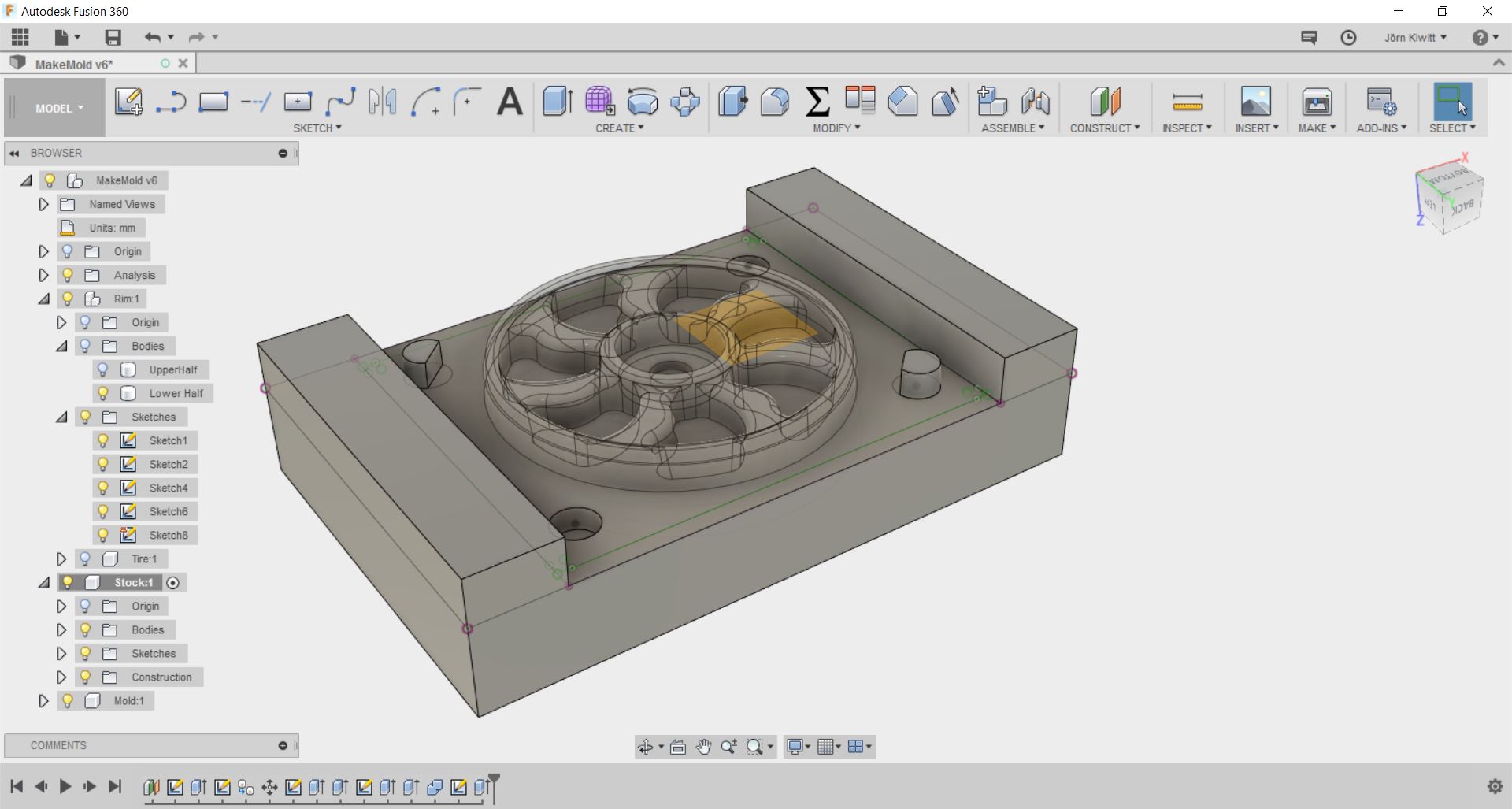Show the UpperHalf body
Screen dimensions: 1512x809
point(102,369)
